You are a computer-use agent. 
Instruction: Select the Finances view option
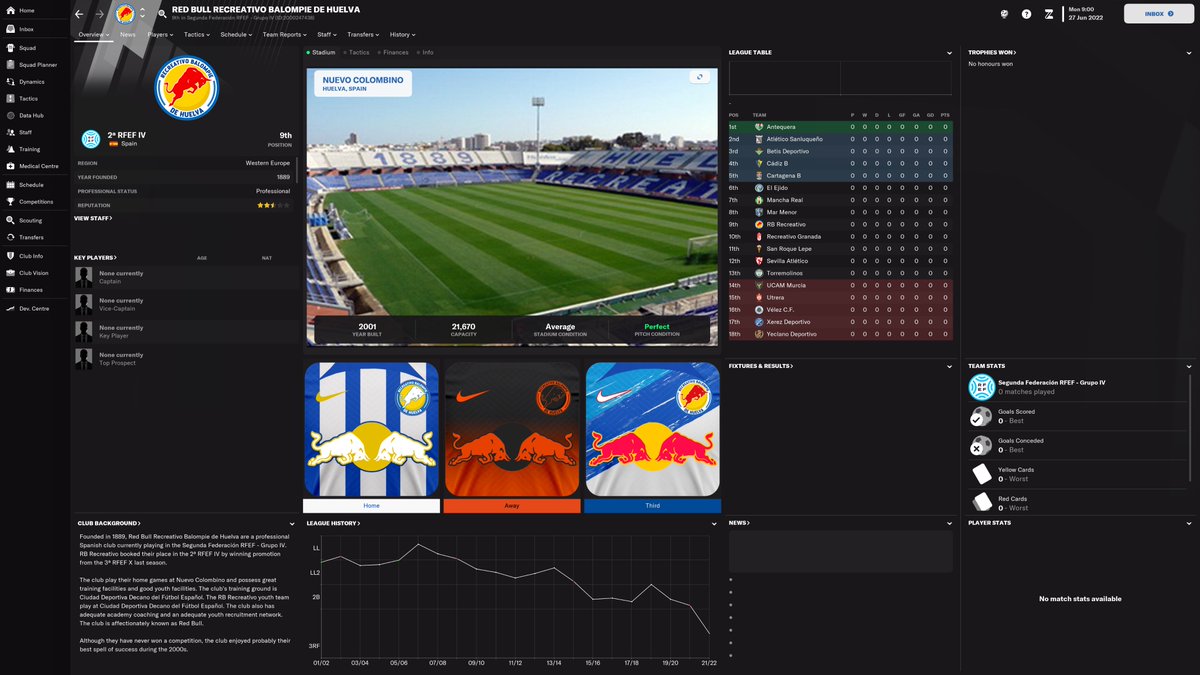pos(392,52)
